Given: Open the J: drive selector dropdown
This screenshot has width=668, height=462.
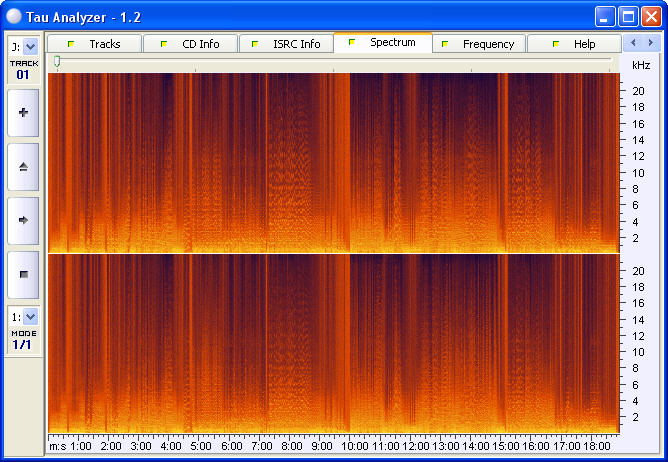Looking at the screenshot, I should click(30, 46).
